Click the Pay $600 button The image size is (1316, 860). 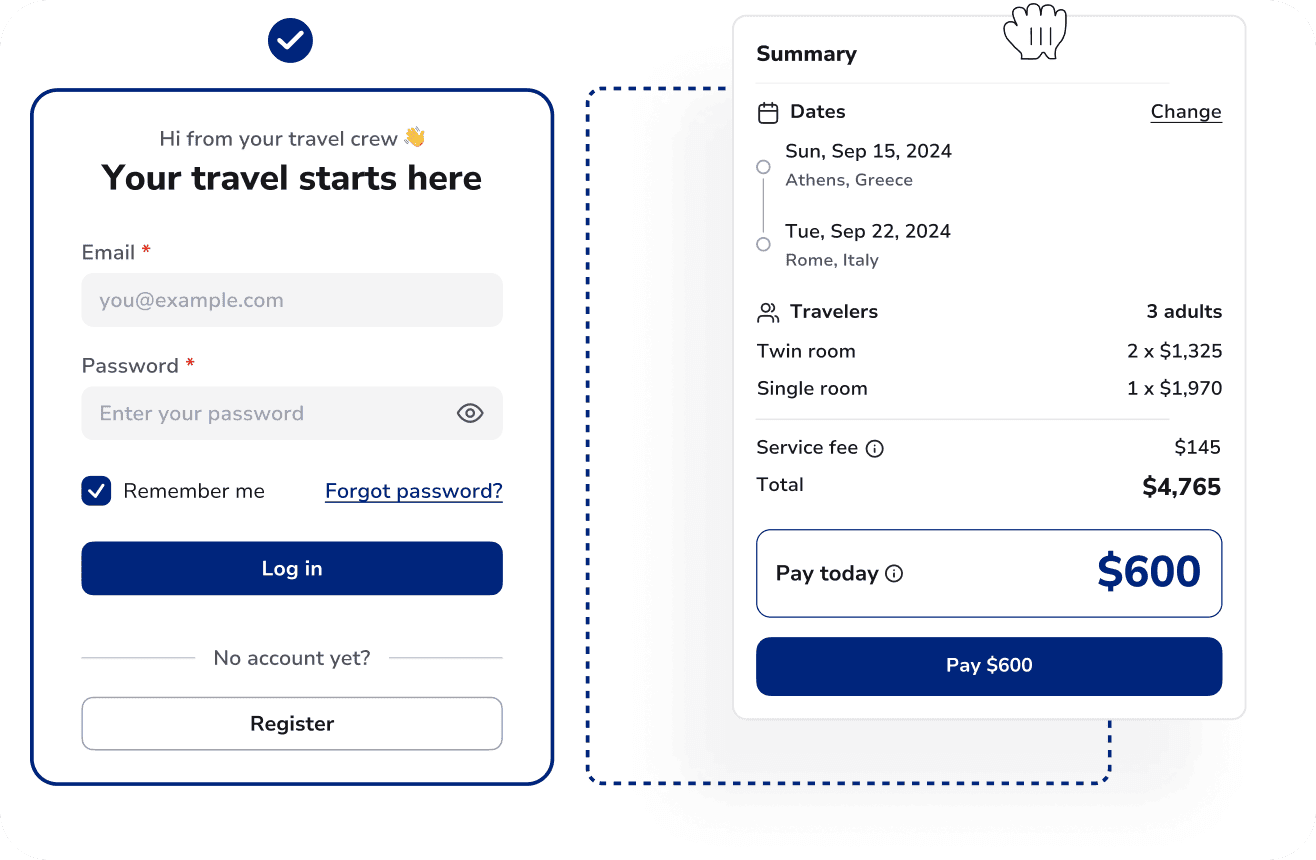coord(989,666)
